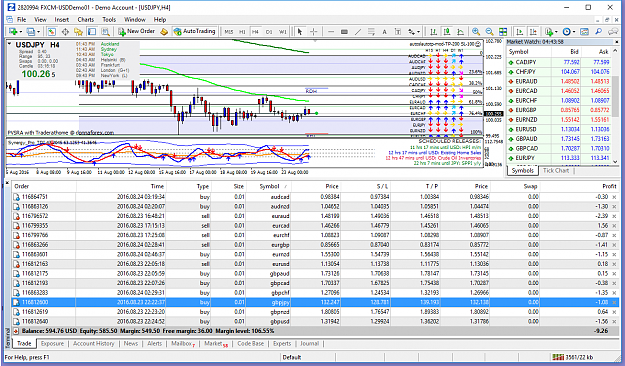The image size is (625, 366).
Task: Zoom in on the chart
Action: click(x=476, y=31)
